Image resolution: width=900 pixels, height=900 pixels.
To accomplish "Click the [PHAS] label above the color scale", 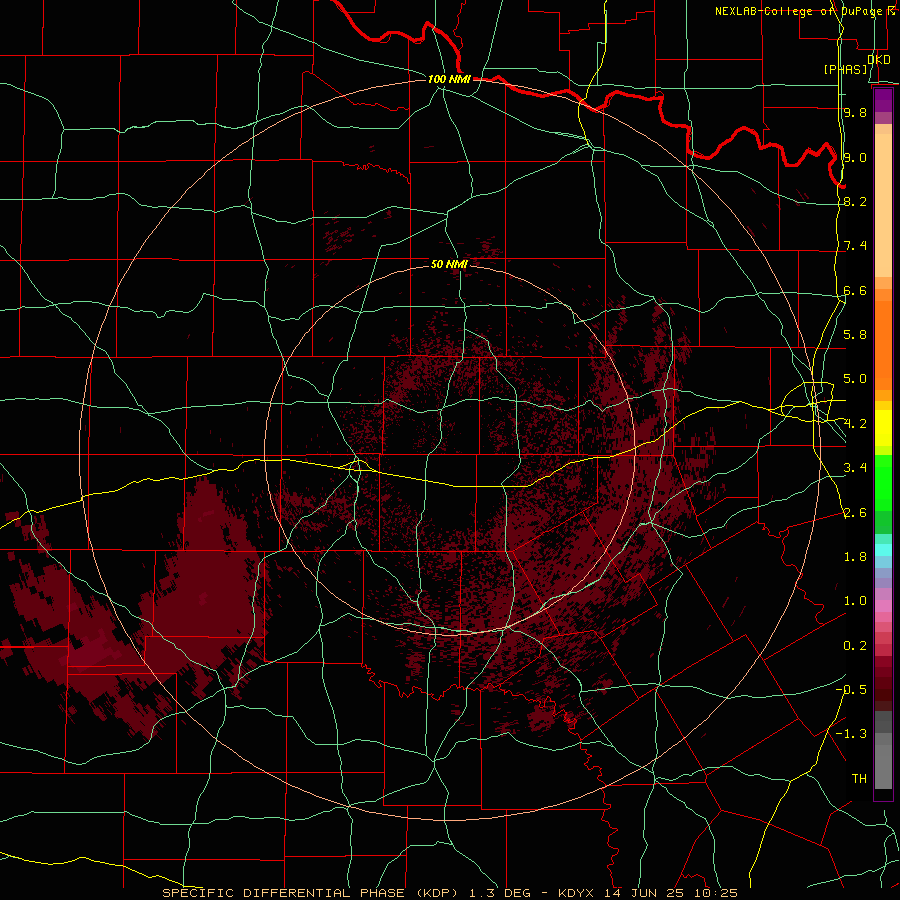I will coord(845,69).
